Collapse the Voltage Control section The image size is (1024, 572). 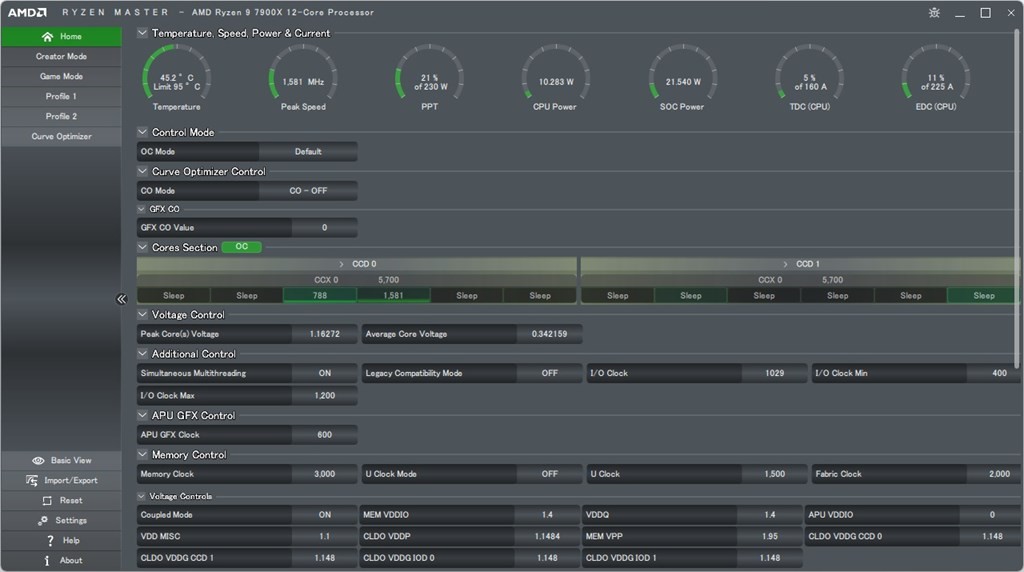pyautogui.click(x=143, y=315)
